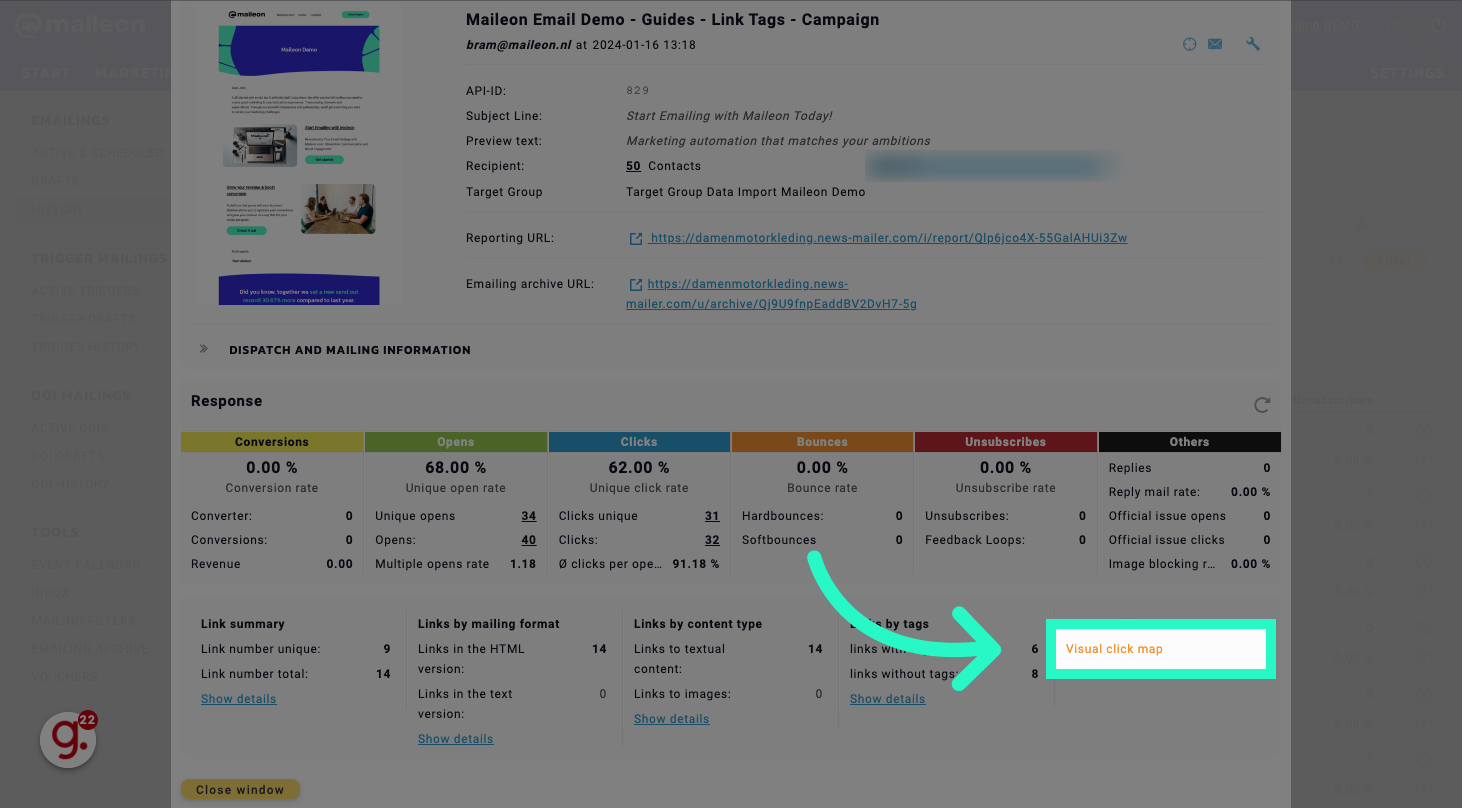The height and width of the screenshot is (808, 1462).
Task: Refresh the Response statistics
Action: 1262,405
